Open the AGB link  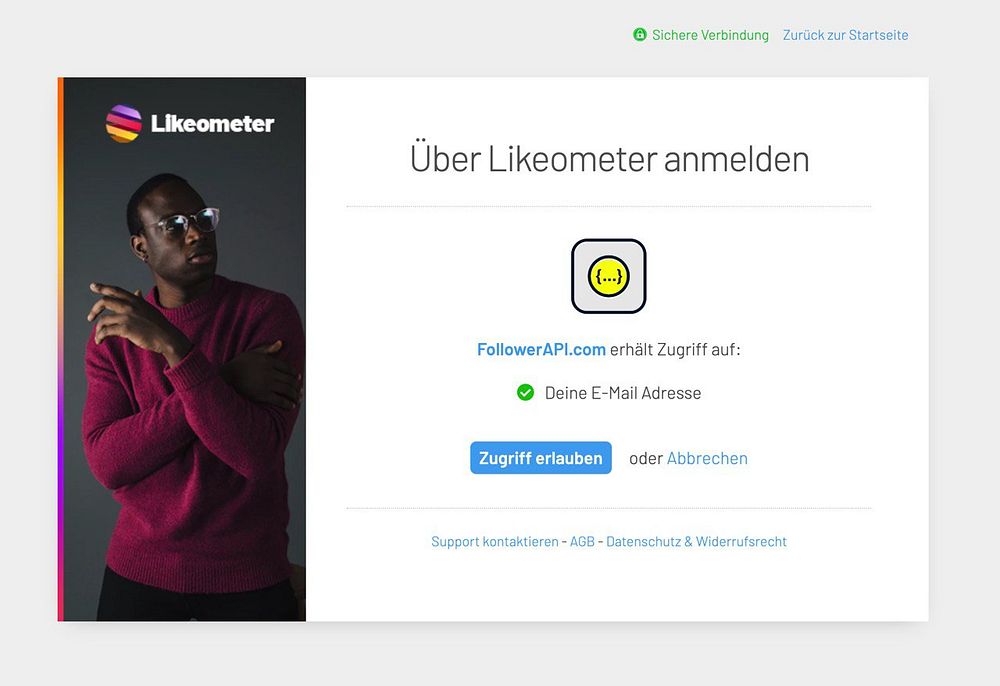click(x=582, y=541)
